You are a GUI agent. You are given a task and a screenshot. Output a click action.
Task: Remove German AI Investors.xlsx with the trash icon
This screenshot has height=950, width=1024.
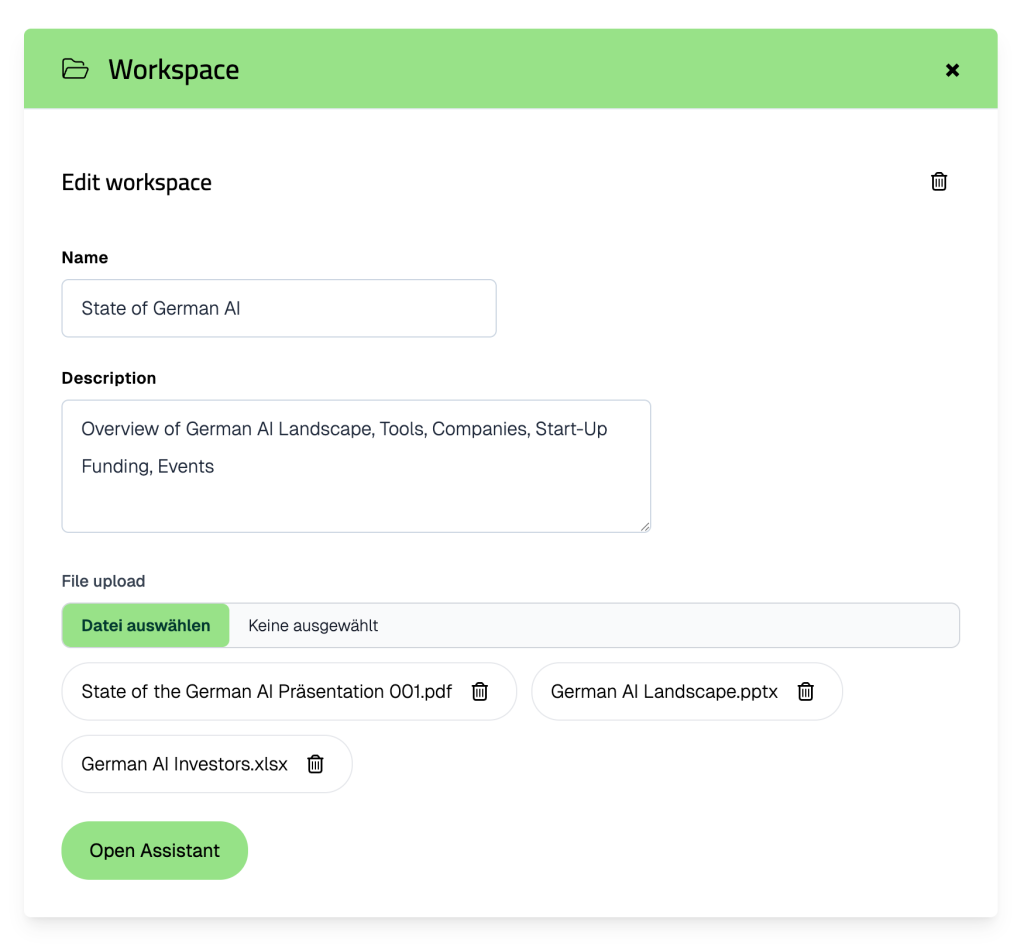(315, 763)
